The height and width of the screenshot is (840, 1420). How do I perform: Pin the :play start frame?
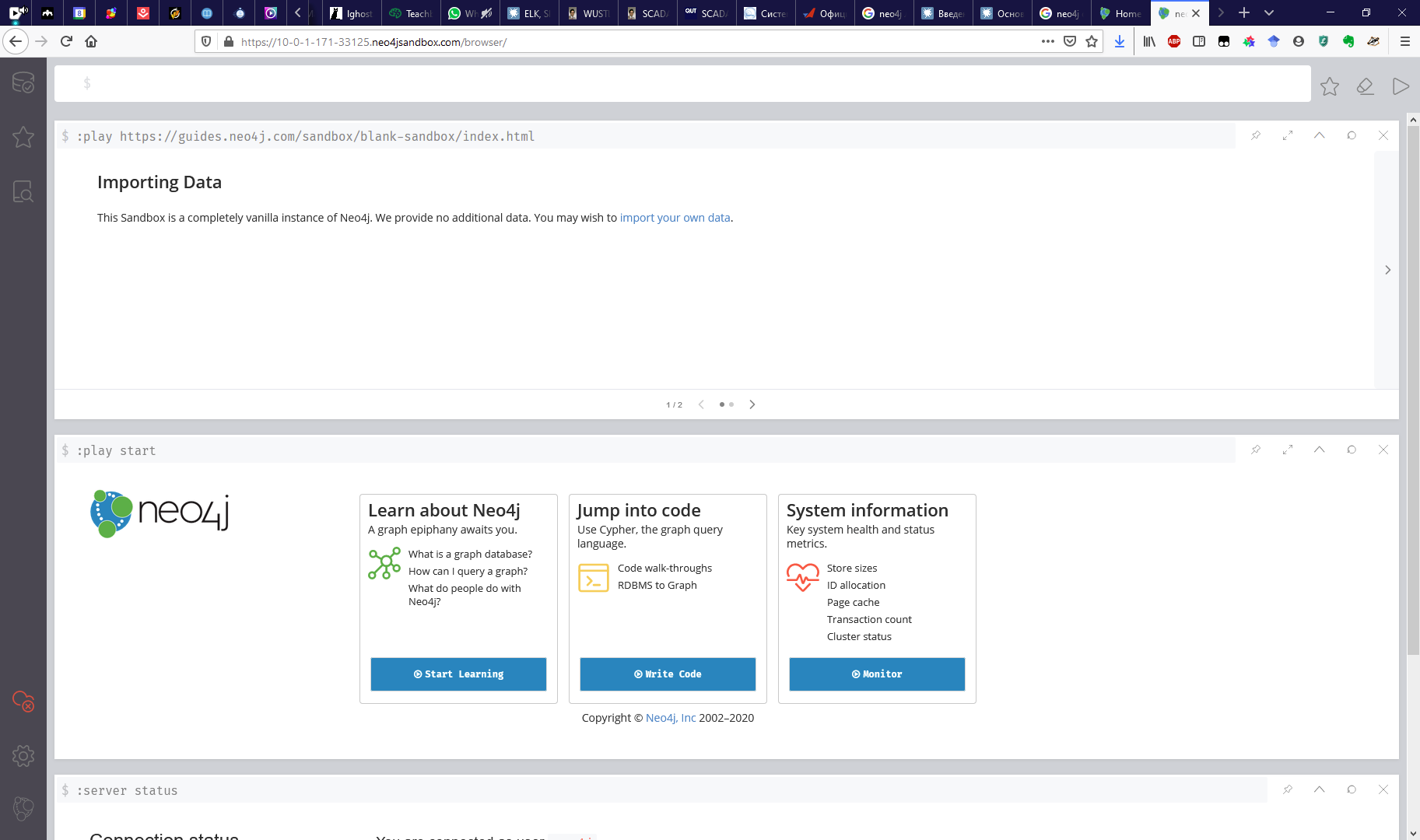click(1256, 450)
